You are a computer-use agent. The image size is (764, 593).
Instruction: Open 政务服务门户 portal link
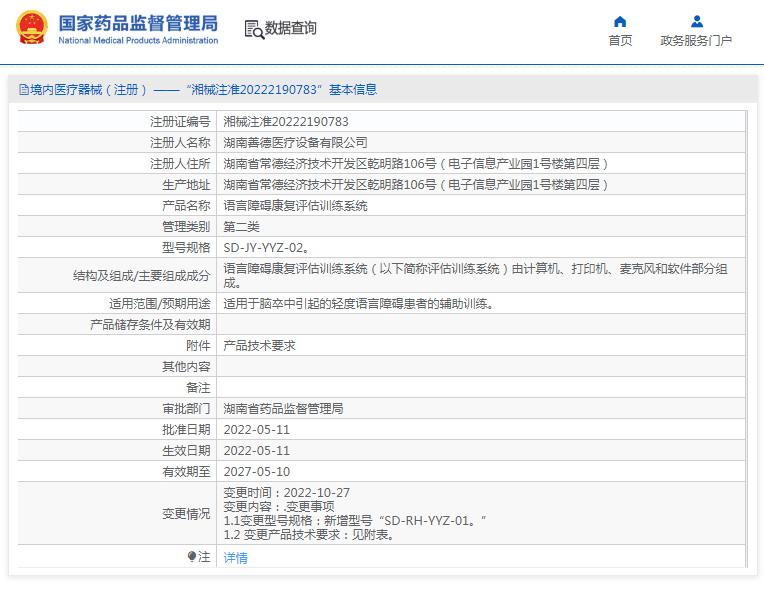coord(696,40)
